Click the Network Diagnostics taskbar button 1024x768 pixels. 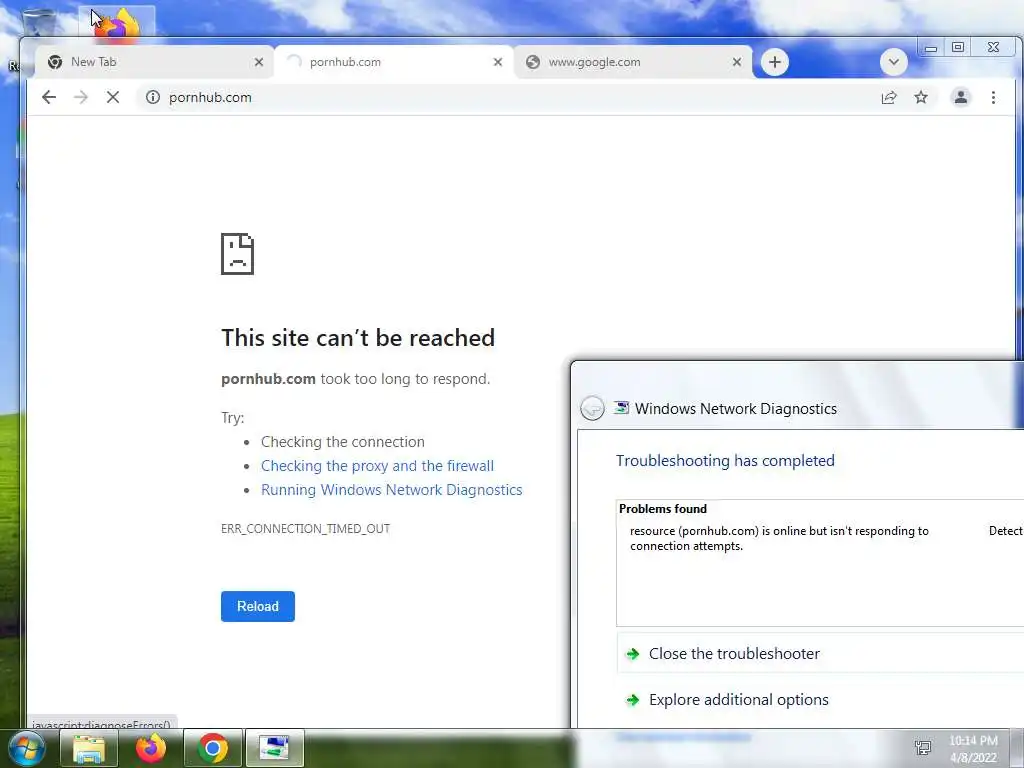[x=274, y=748]
